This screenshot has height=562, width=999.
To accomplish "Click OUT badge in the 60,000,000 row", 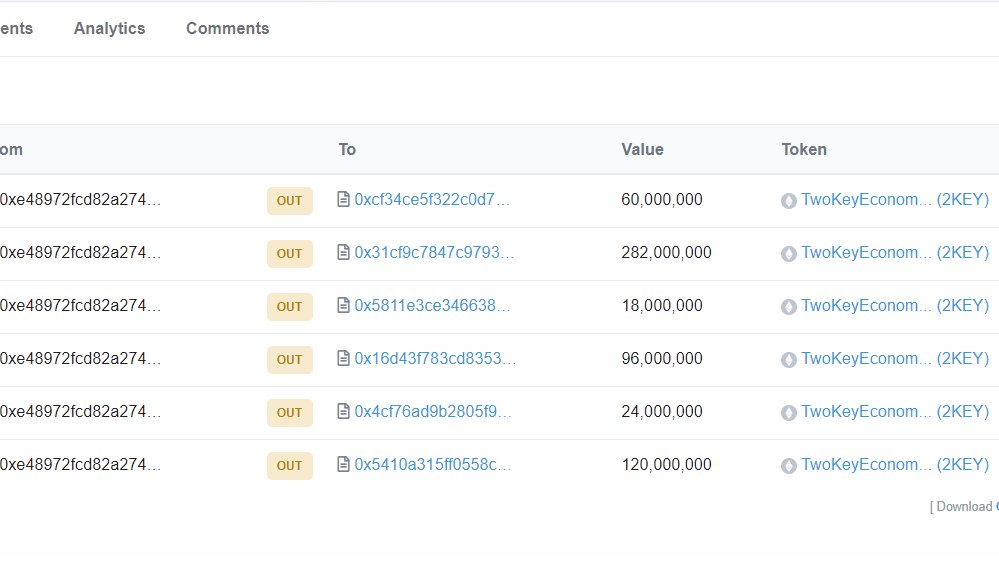I will point(289,201).
